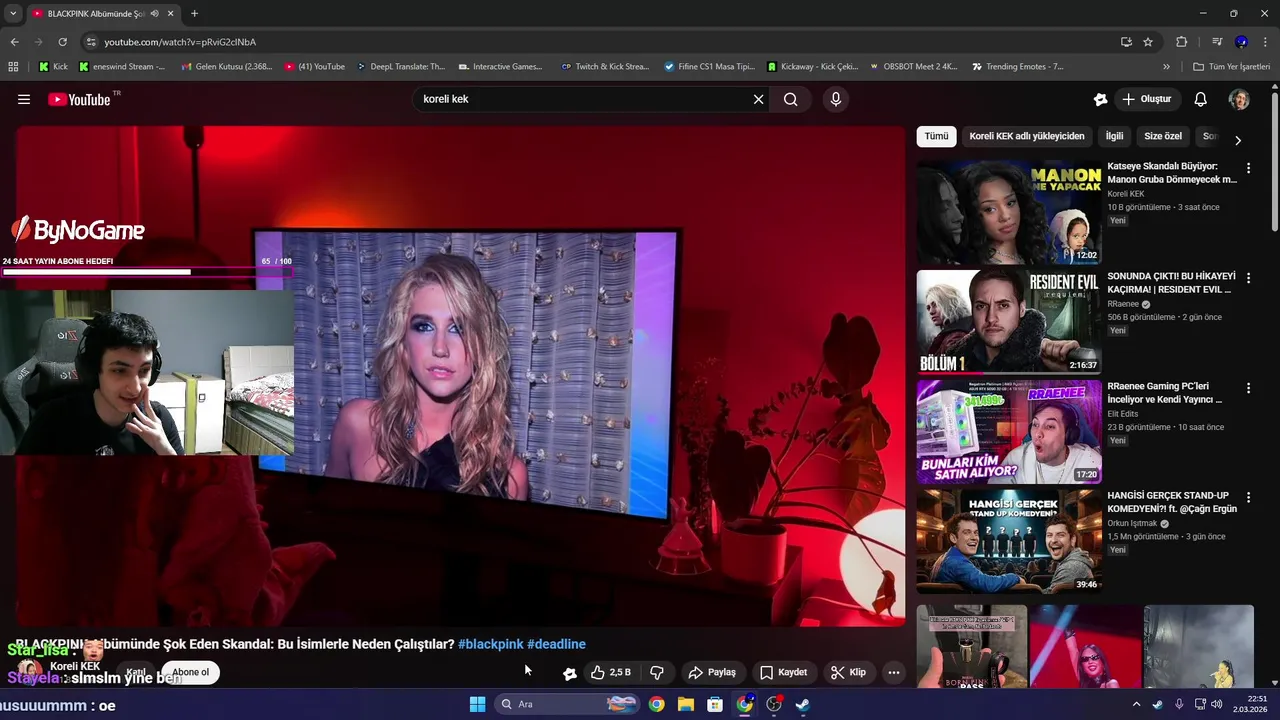Reload the page

coord(62,42)
